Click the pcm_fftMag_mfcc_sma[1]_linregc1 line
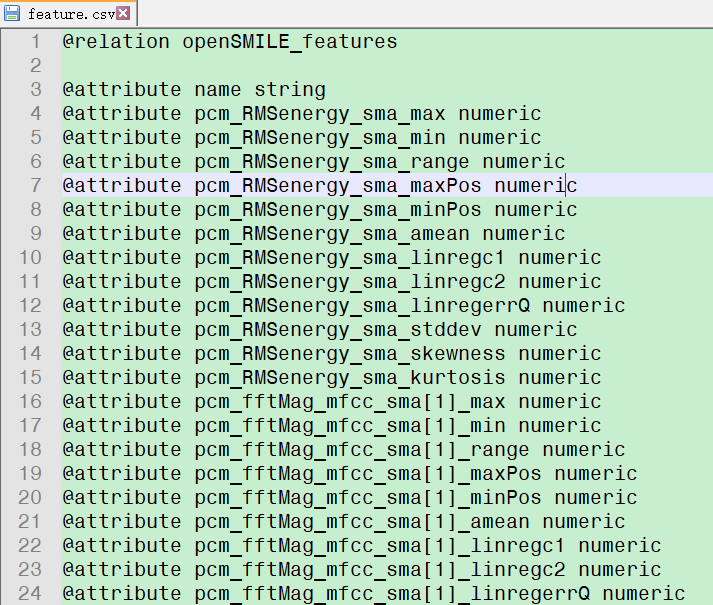Image resolution: width=713 pixels, height=605 pixels. [362, 546]
